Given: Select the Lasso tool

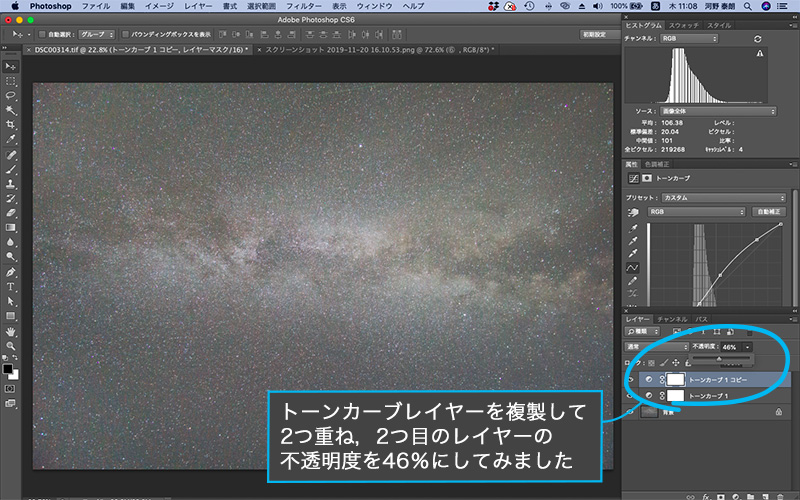Looking at the screenshot, I should tap(10, 95).
